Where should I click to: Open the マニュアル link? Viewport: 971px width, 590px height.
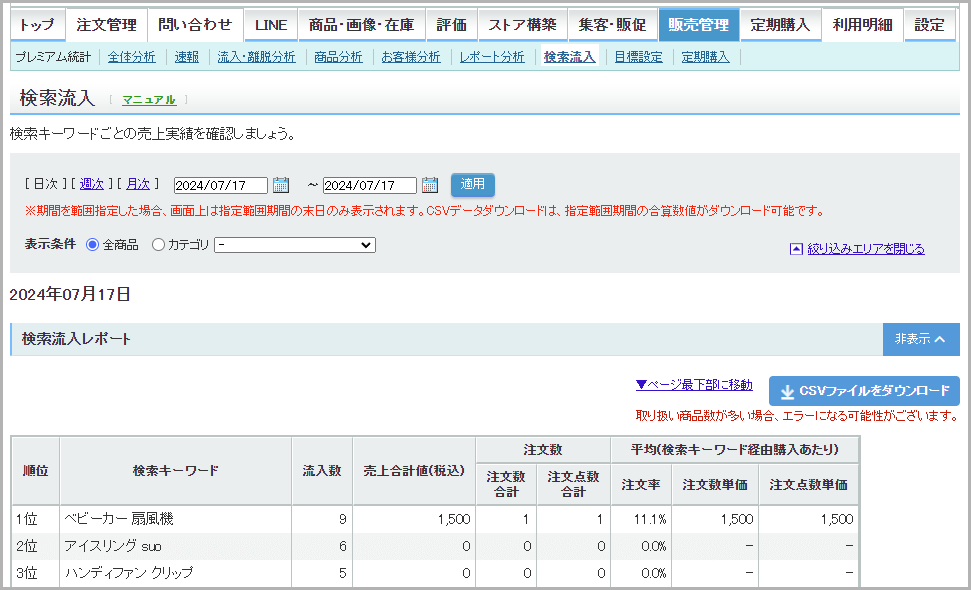coord(149,100)
